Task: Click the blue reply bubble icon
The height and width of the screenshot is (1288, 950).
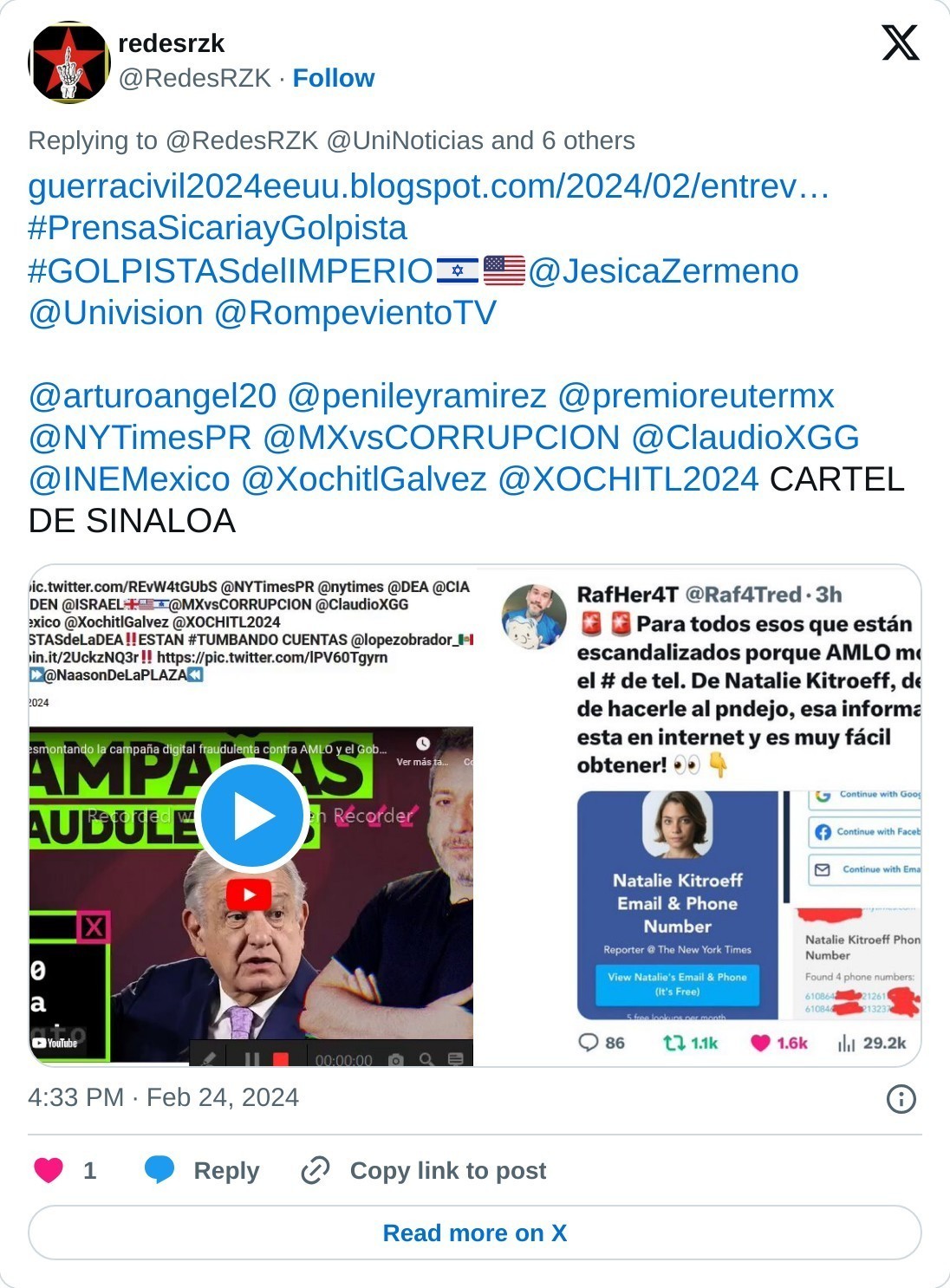Action: (159, 1170)
